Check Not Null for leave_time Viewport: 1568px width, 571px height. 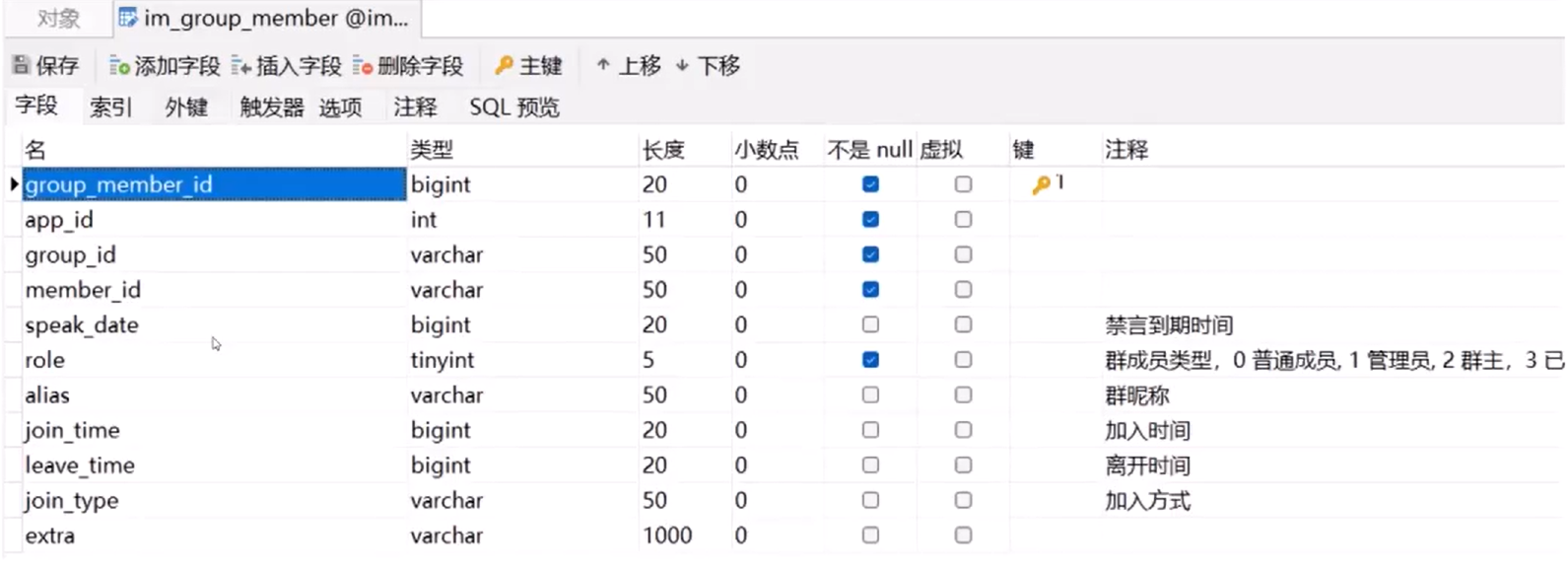point(870,464)
